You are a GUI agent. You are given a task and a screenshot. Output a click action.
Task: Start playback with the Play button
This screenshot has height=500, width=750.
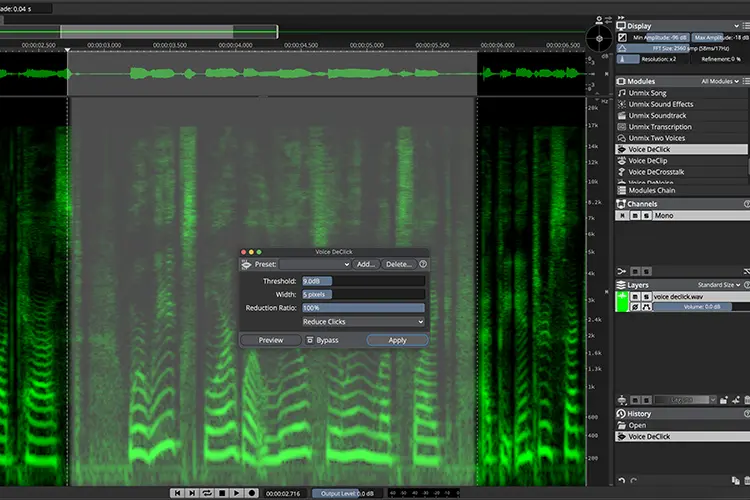(236, 493)
